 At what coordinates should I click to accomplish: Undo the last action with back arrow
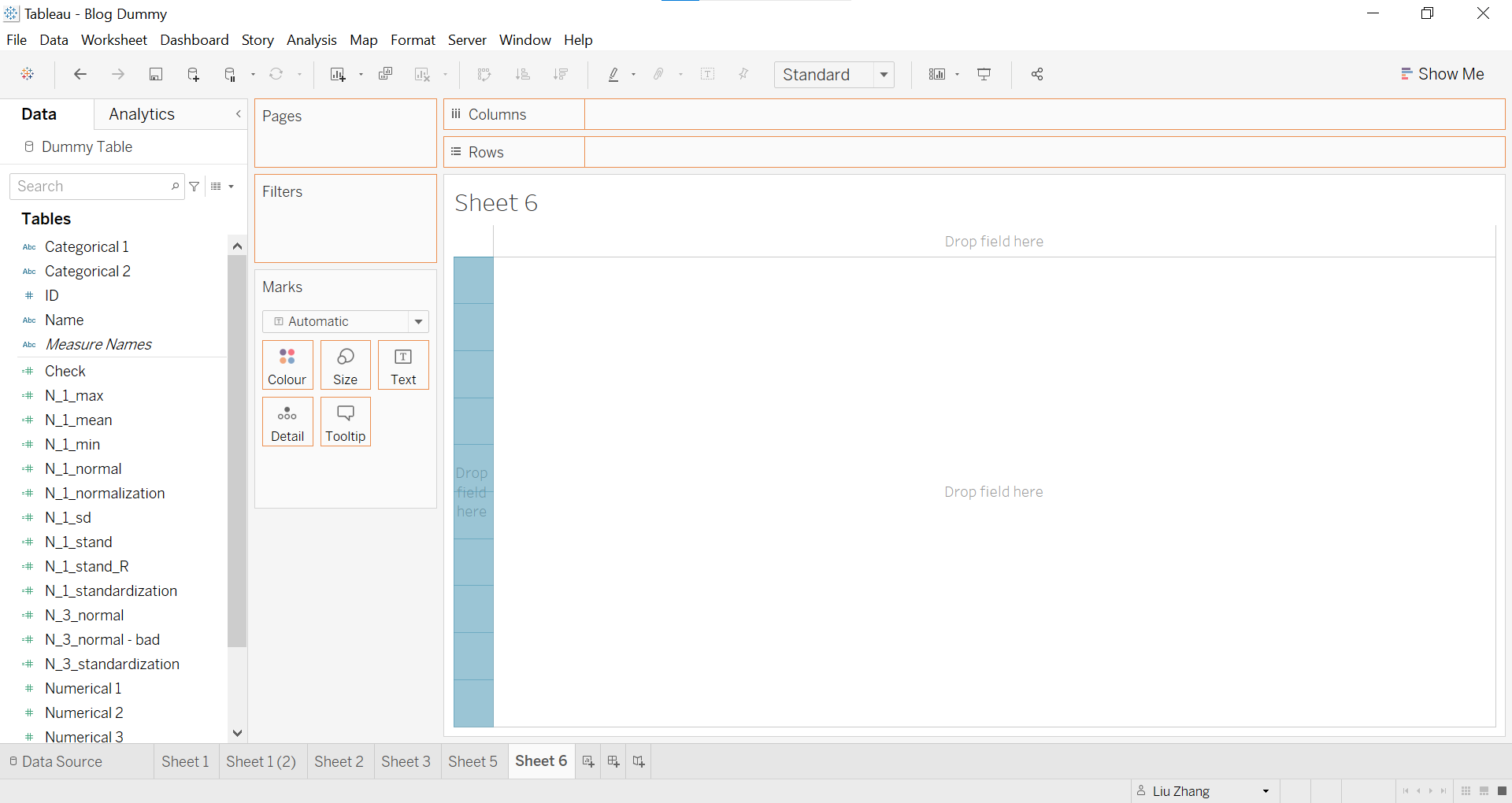(x=80, y=74)
